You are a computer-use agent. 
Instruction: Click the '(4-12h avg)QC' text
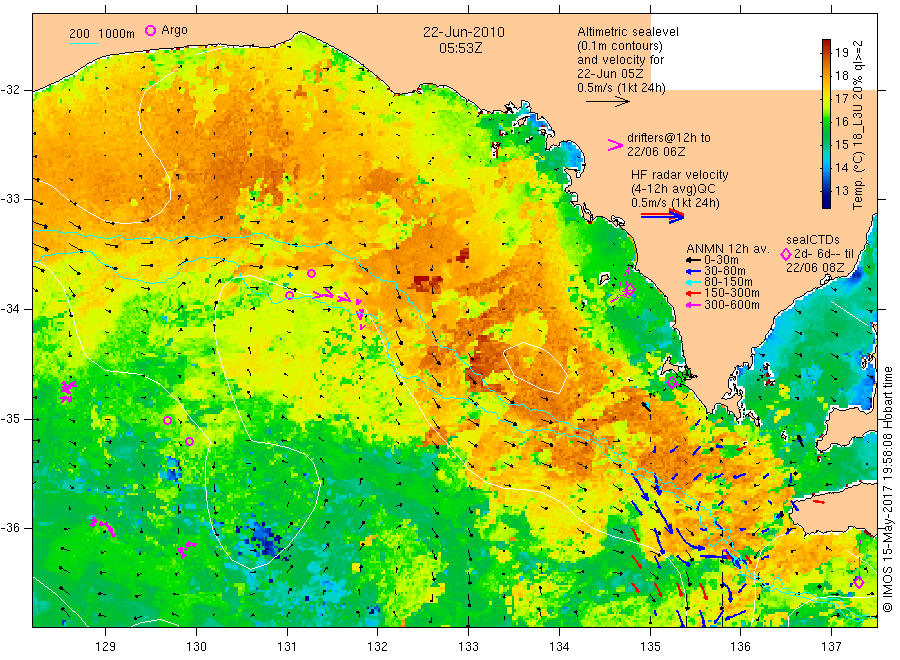pos(673,189)
